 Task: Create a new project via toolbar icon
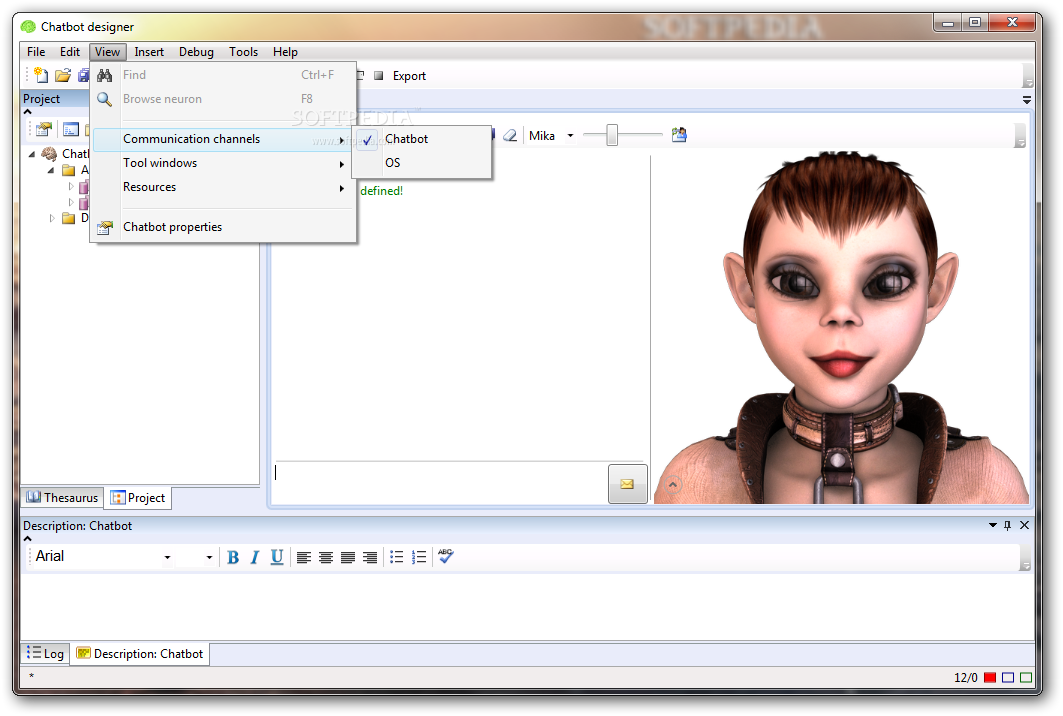coord(41,75)
